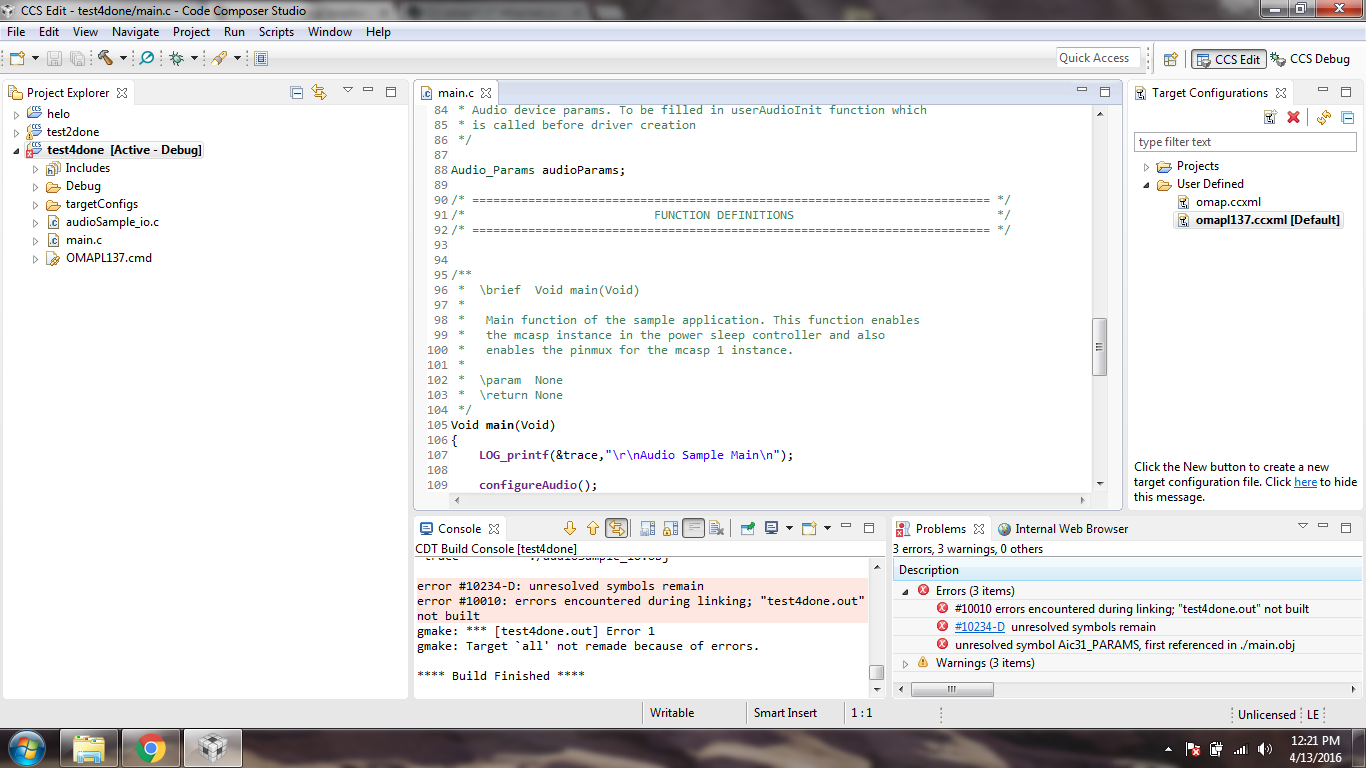The width and height of the screenshot is (1366, 768).
Task: Clear the Console output
Action: click(716, 528)
